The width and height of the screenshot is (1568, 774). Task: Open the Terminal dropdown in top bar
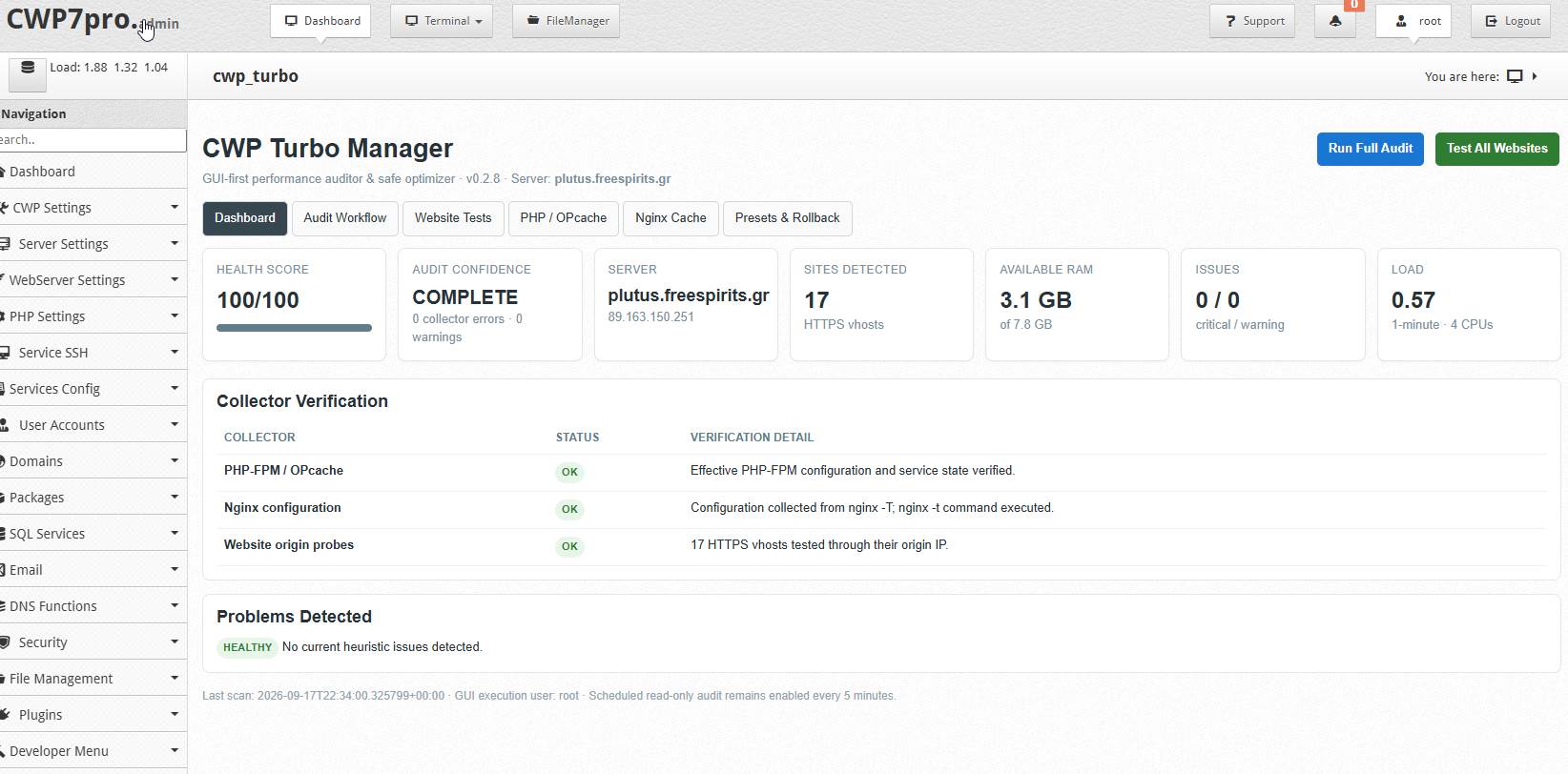tap(442, 21)
